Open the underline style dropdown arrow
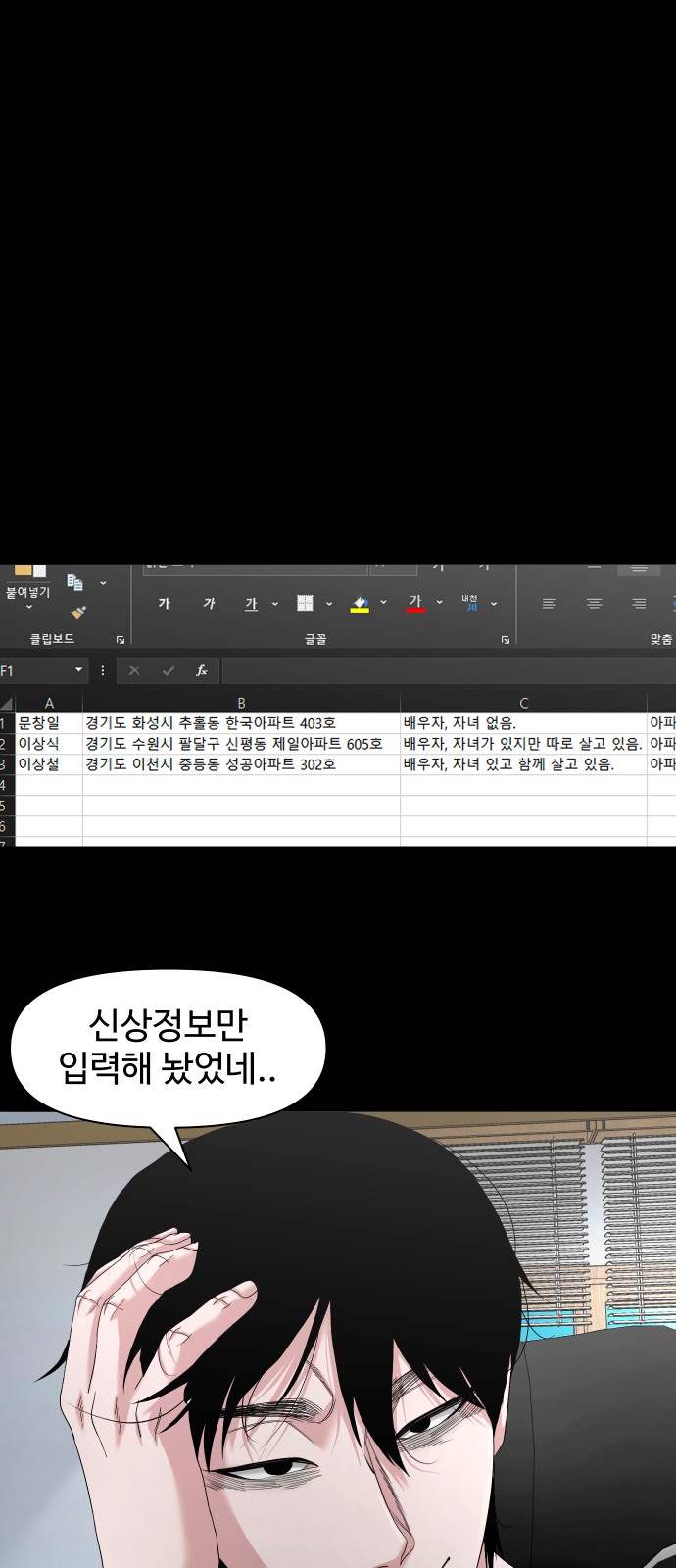 pos(275,604)
